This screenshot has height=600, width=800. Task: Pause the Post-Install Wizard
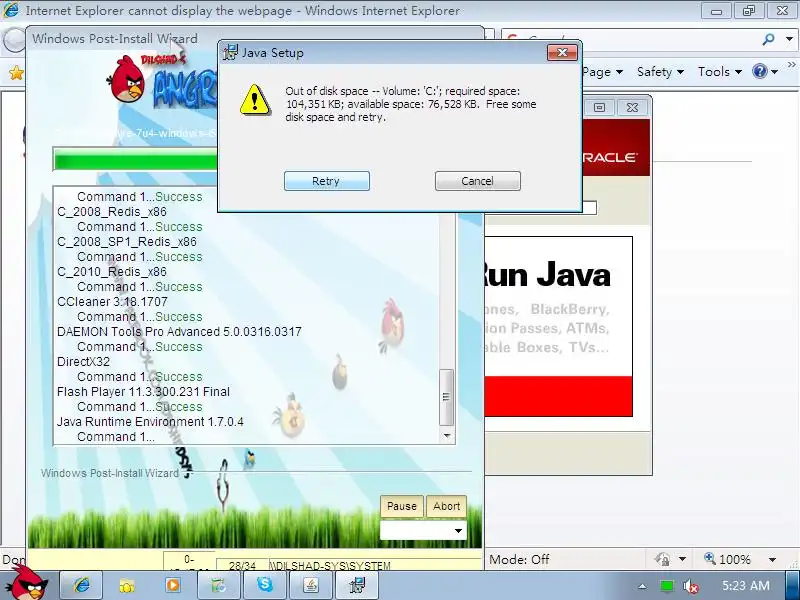(402, 506)
